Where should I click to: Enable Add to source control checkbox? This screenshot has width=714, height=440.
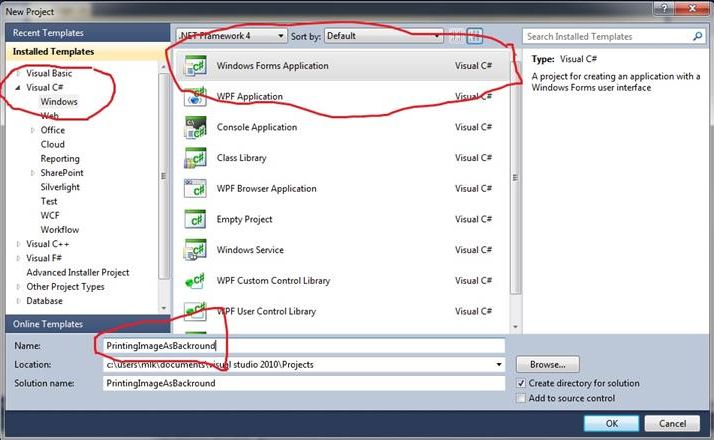(521, 399)
